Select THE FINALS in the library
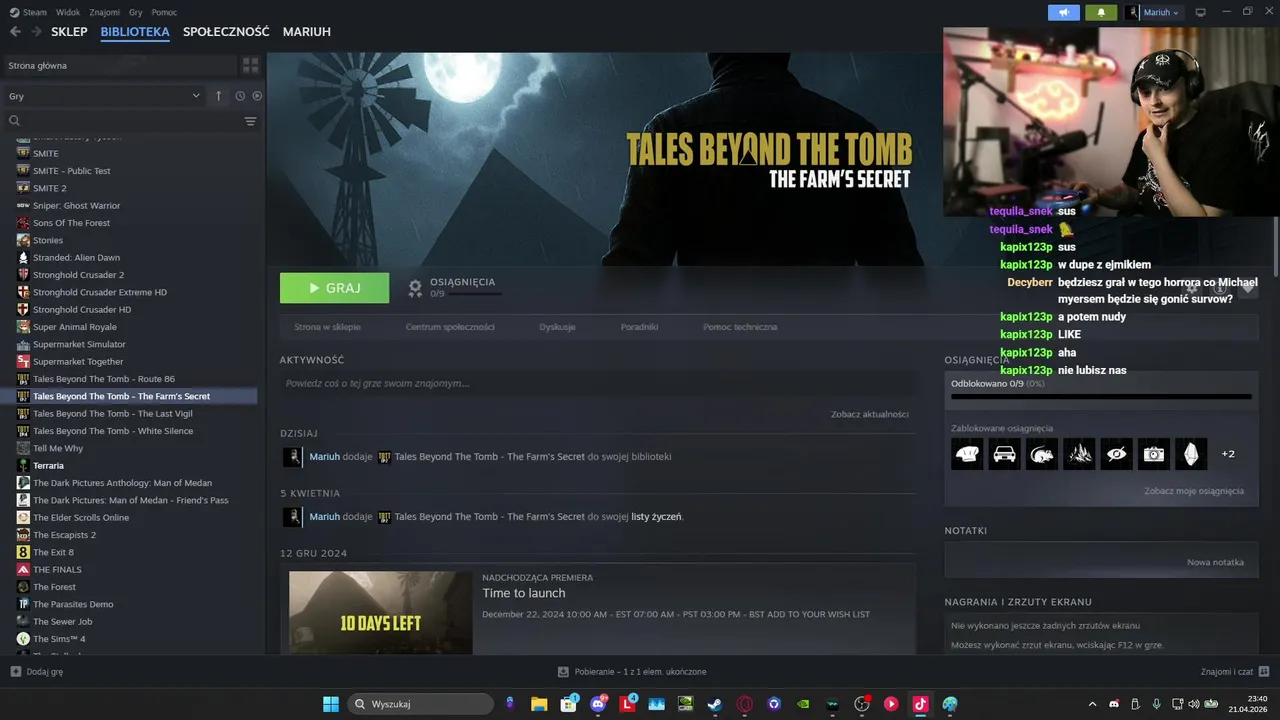The image size is (1280, 720). click(57, 569)
